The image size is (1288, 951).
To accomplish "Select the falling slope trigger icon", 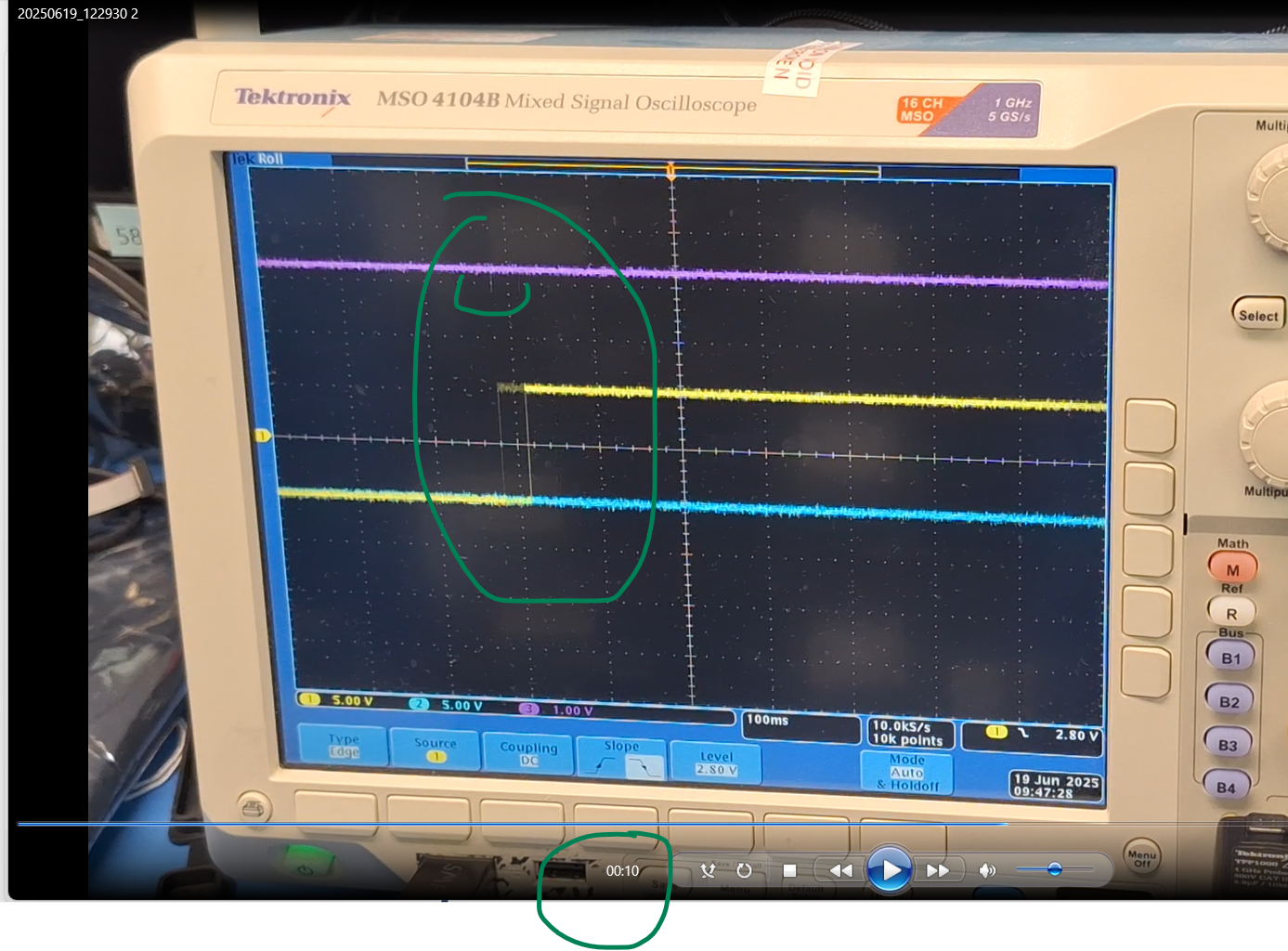I will (645, 765).
